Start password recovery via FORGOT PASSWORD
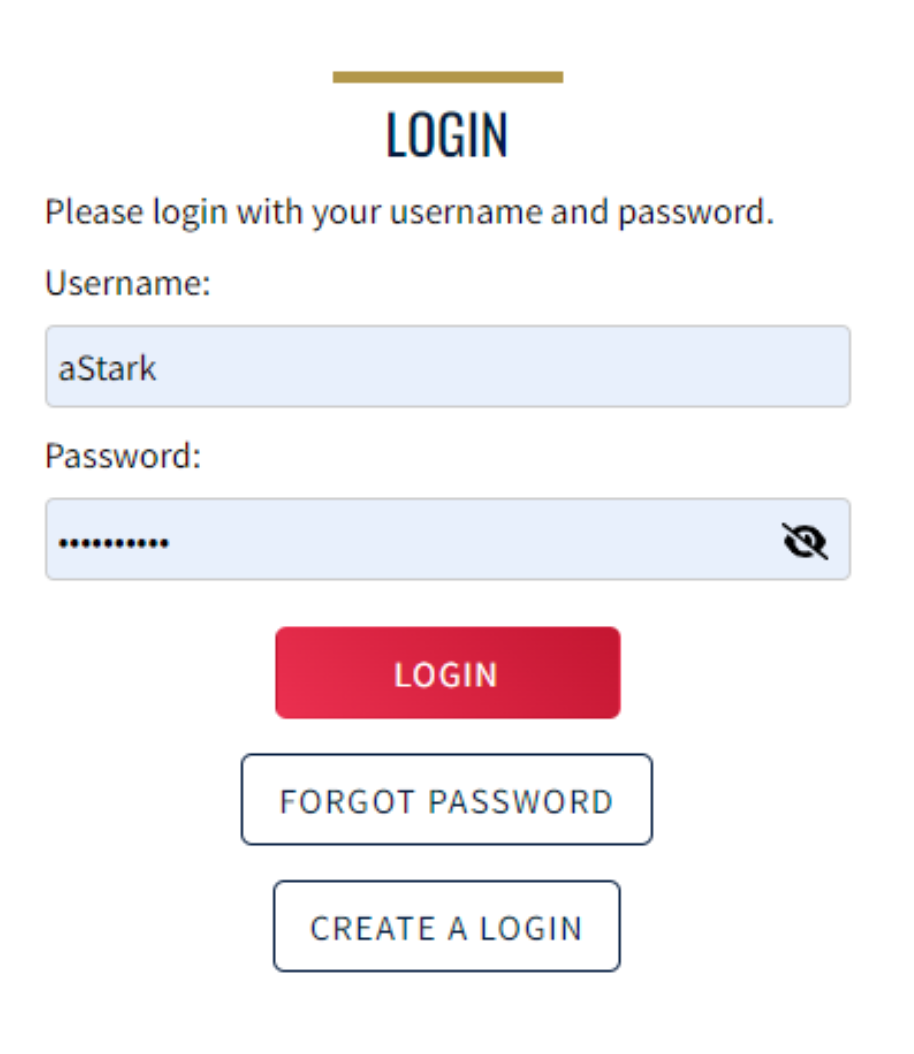 446,800
